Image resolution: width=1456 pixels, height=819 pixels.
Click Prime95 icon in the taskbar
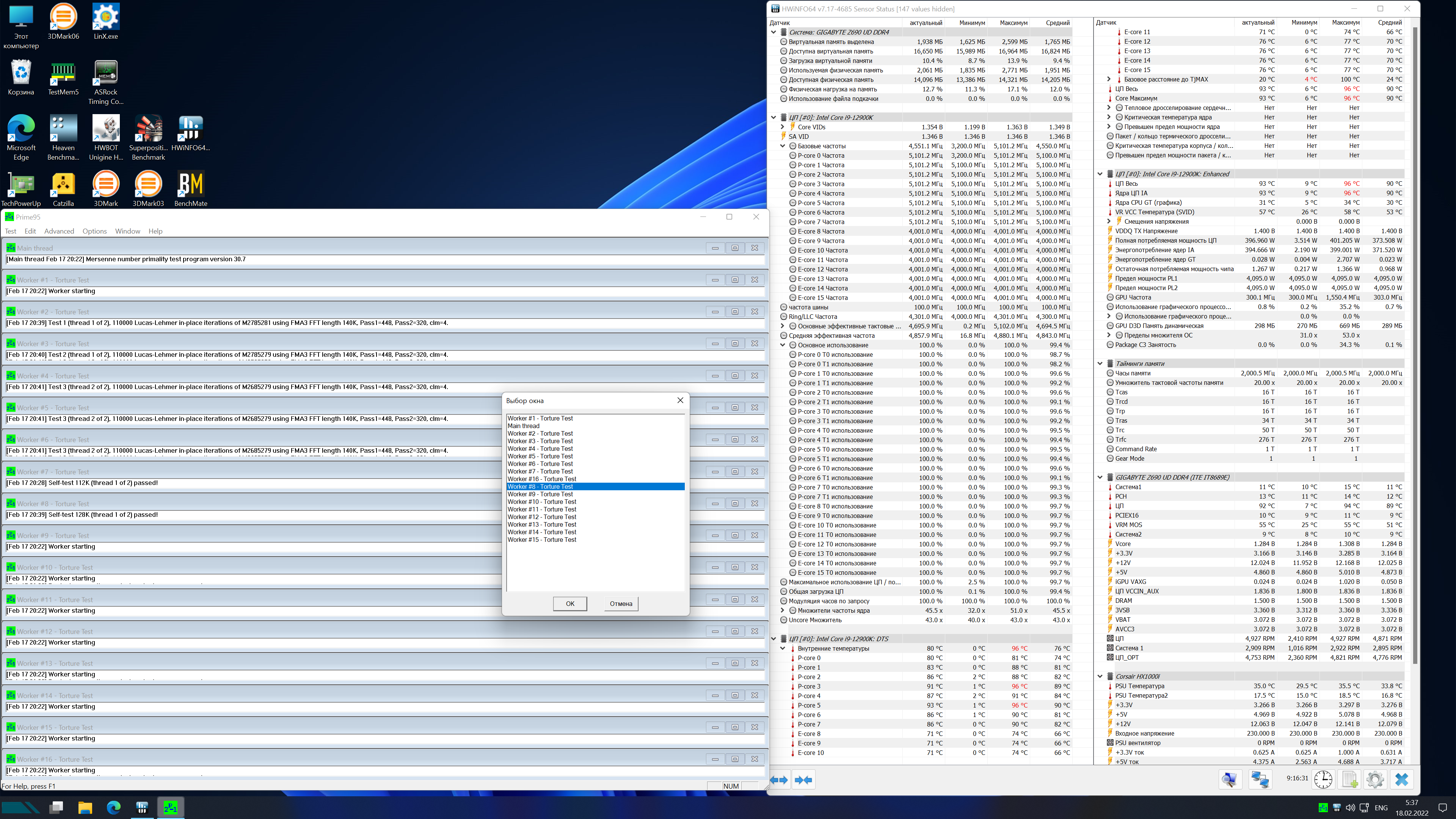click(x=170, y=807)
